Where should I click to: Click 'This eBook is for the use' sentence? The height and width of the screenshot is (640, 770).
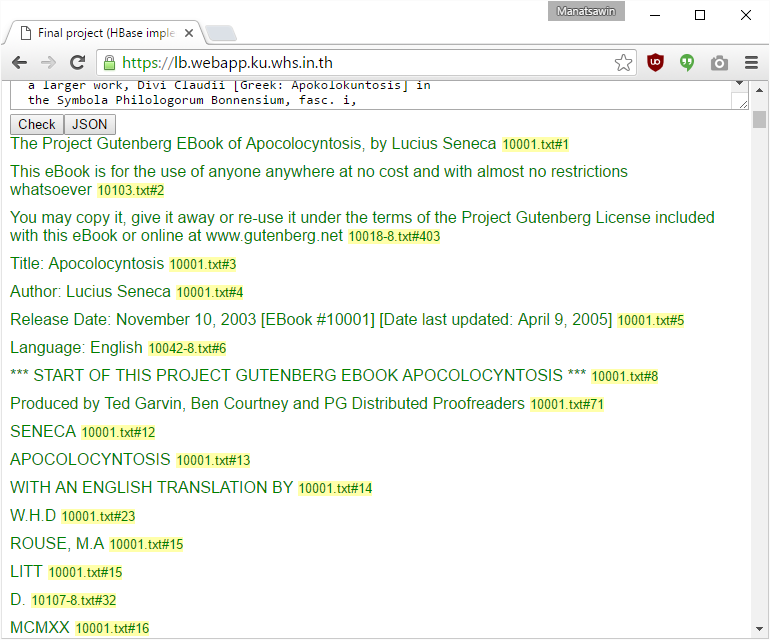click(319, 180)
